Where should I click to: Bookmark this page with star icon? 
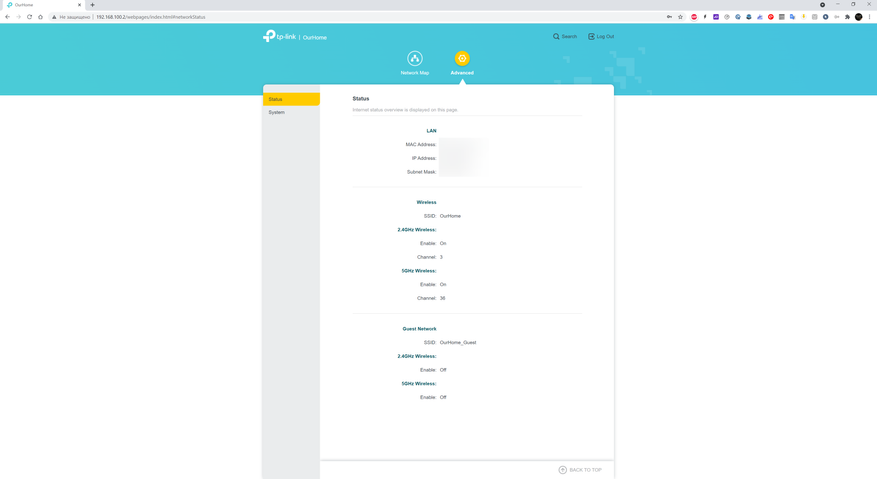[x=681, y=17]
